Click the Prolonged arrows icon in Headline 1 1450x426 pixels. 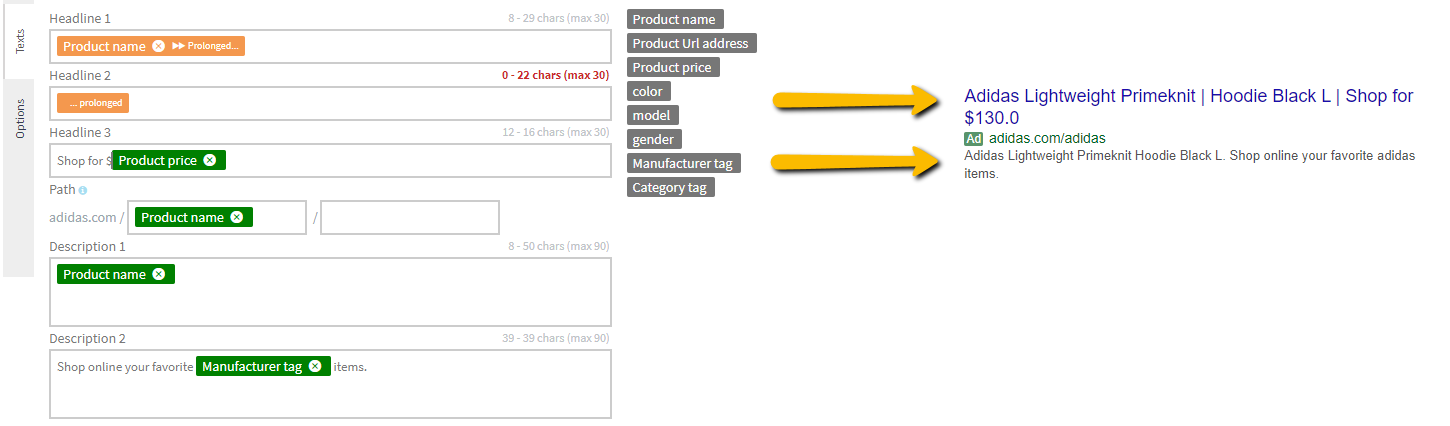179,46
